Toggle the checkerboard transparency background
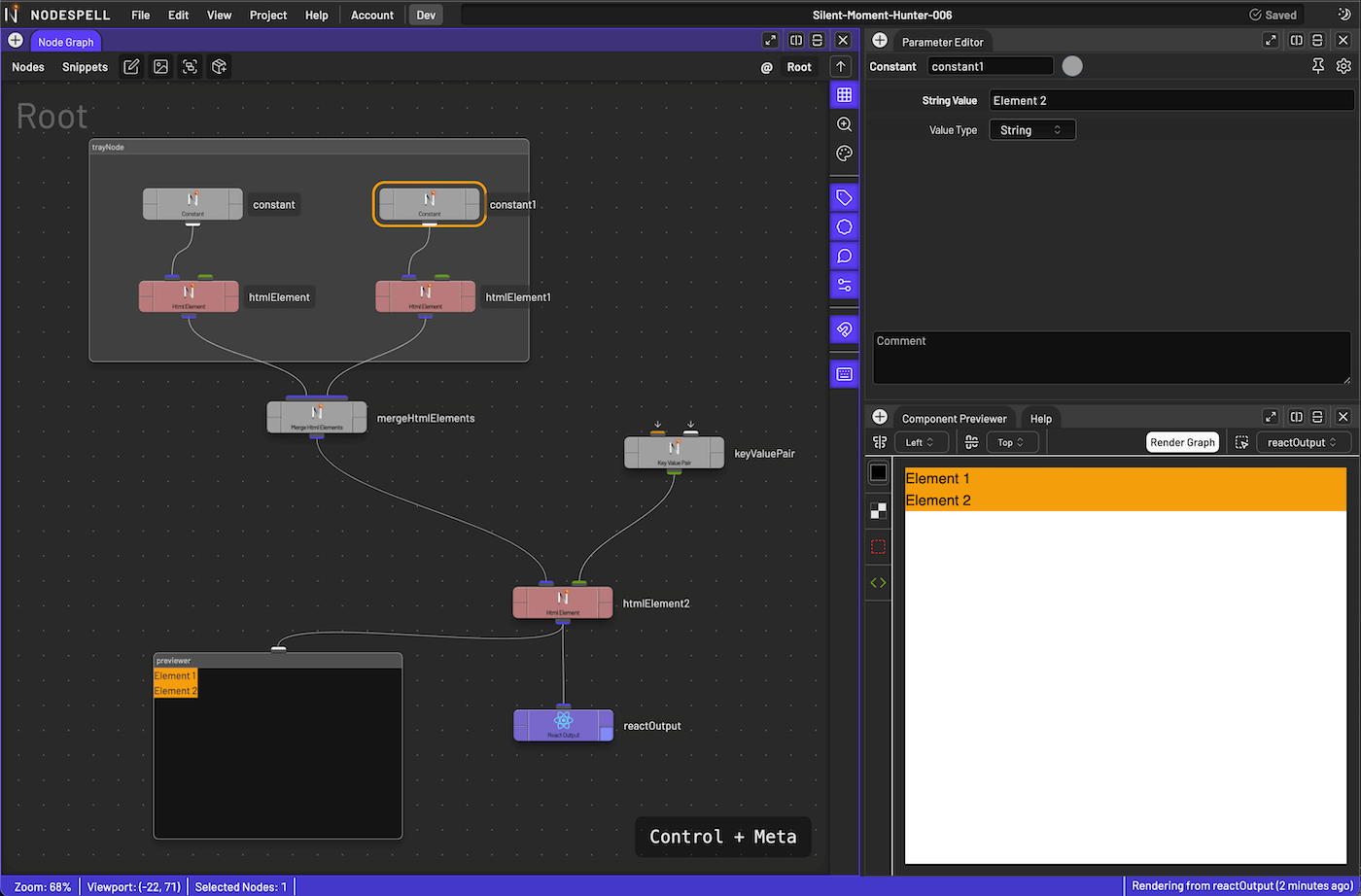Image resolution: width=1361 pixels, height=896 pixels. tap(878, 509)
